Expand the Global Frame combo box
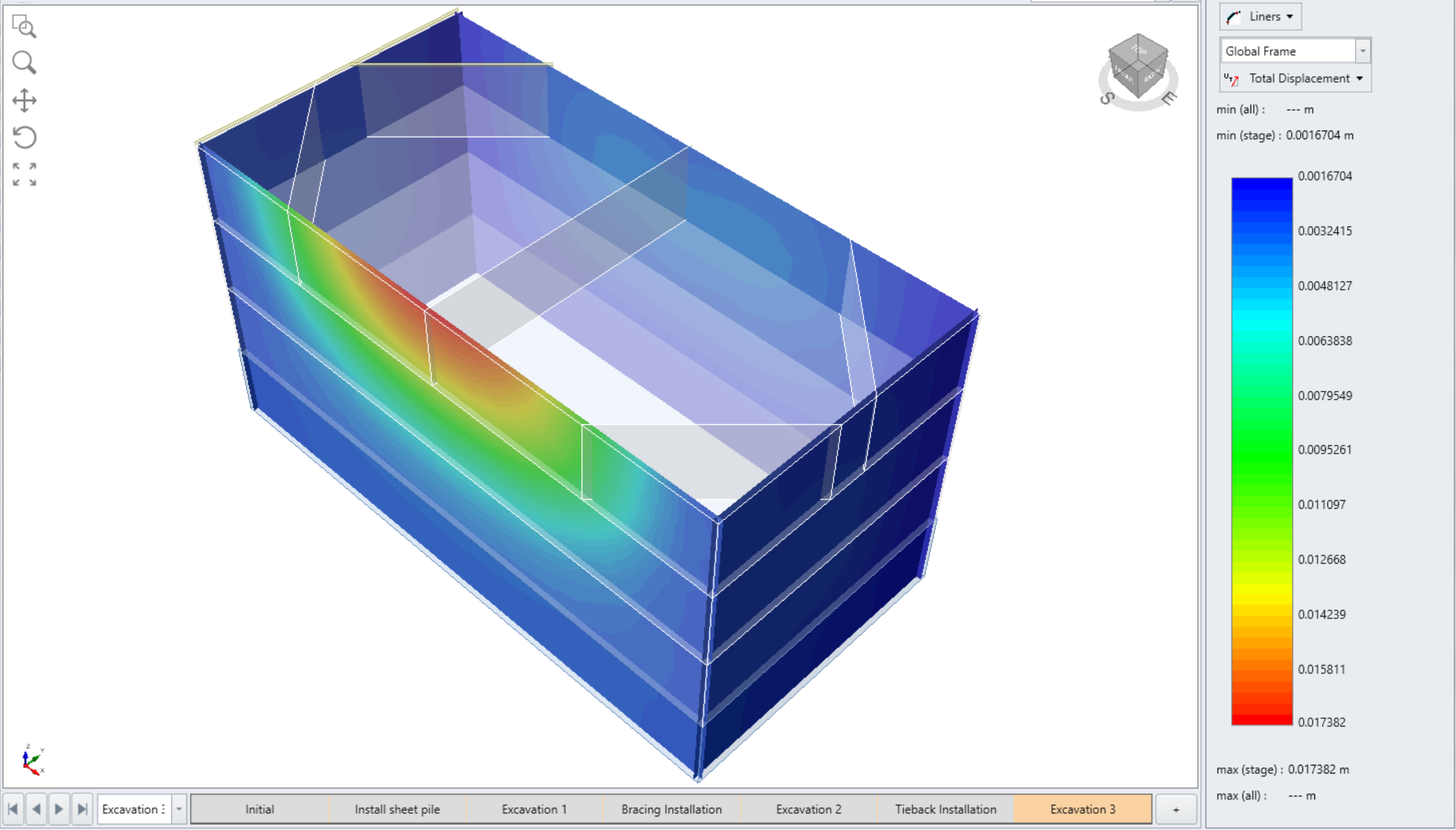 1362,51
